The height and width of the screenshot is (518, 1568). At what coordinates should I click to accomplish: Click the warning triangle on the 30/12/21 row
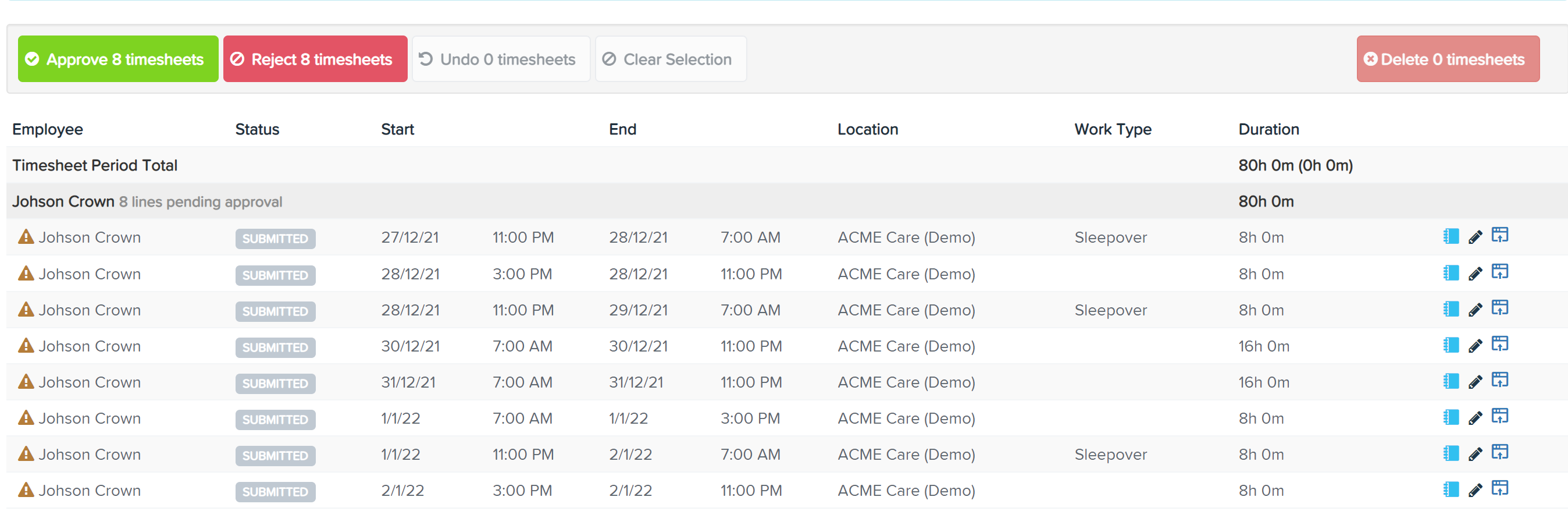26,346
